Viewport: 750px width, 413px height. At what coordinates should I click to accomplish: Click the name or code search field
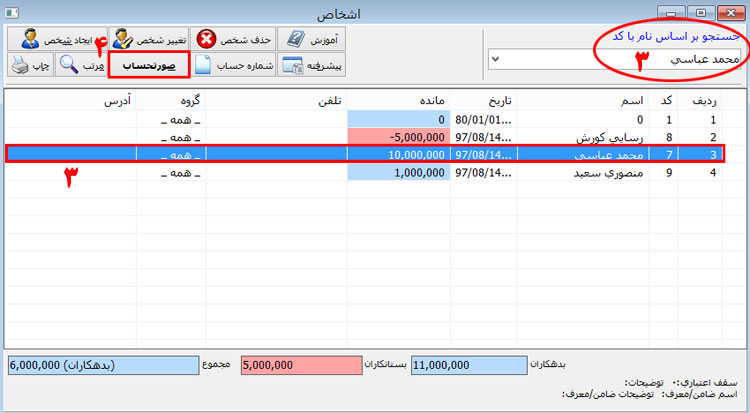[x=620, y=60]
